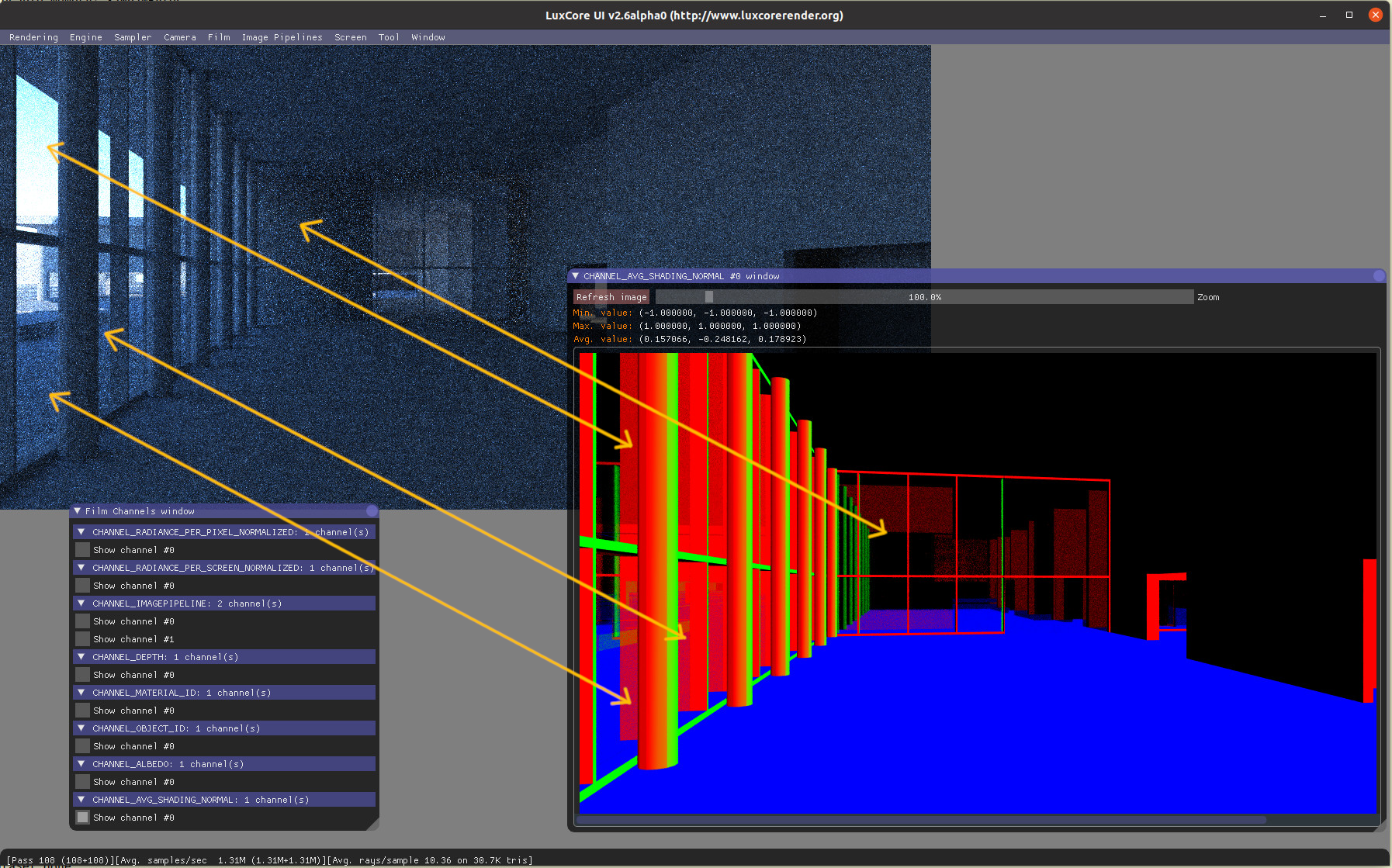The image size is (1392, 868).
Task: Open the Engine menu
Action: pyautogui.click(x=86, y=37)
